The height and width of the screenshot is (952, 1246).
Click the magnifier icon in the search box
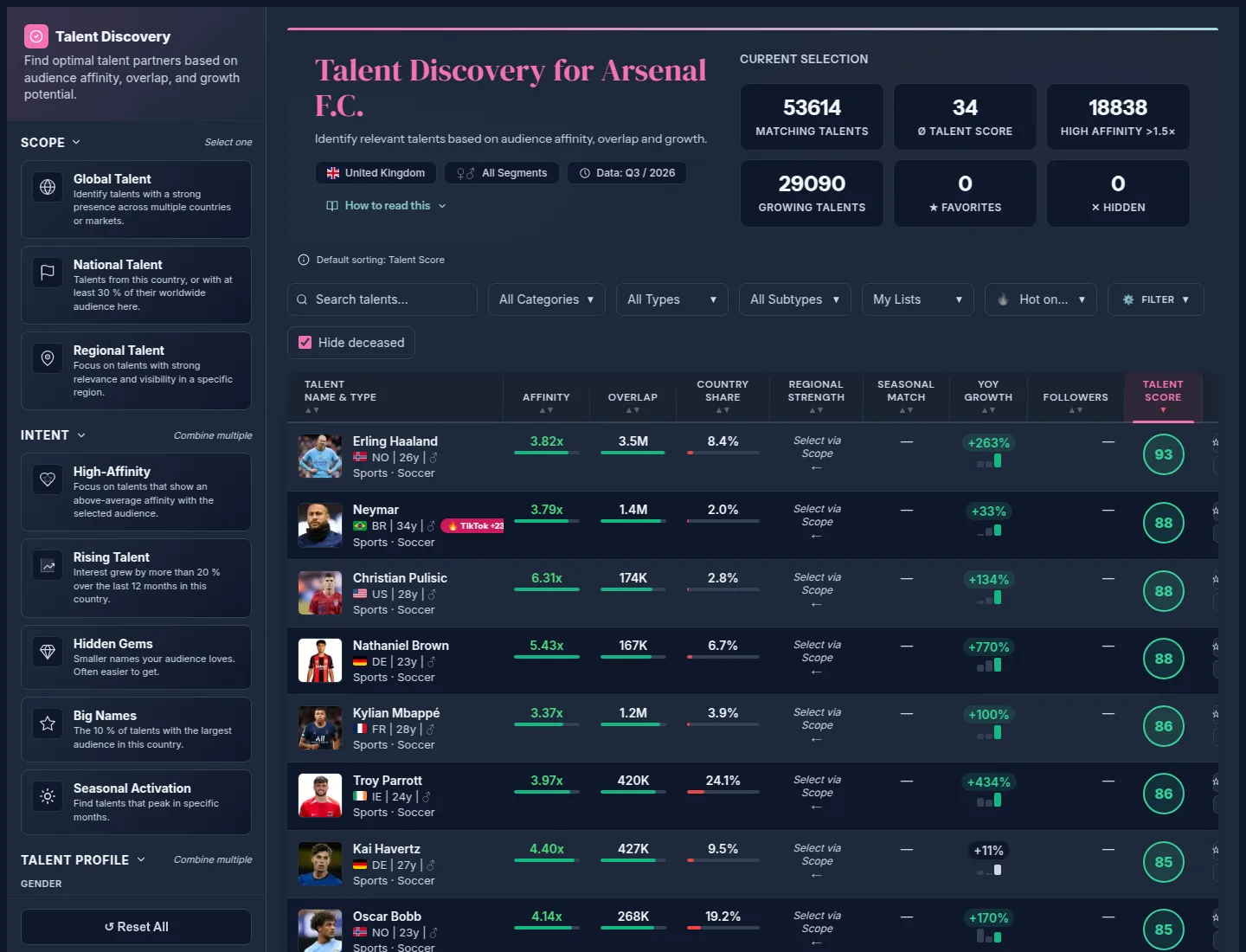302,299
